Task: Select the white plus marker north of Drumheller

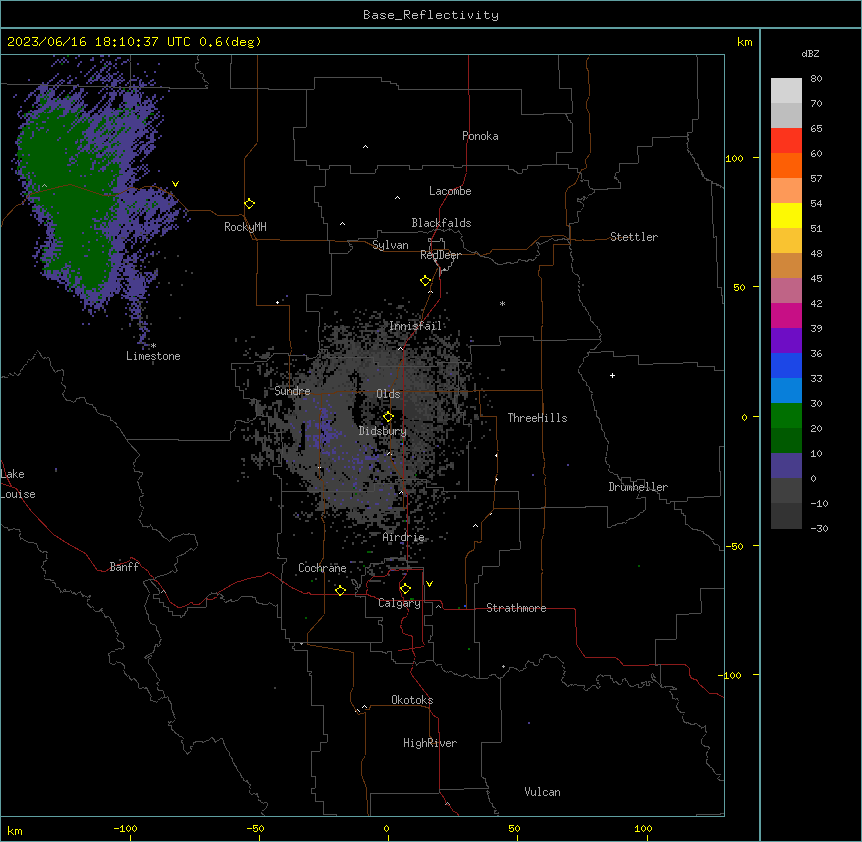Action: (x=612, y=375)
